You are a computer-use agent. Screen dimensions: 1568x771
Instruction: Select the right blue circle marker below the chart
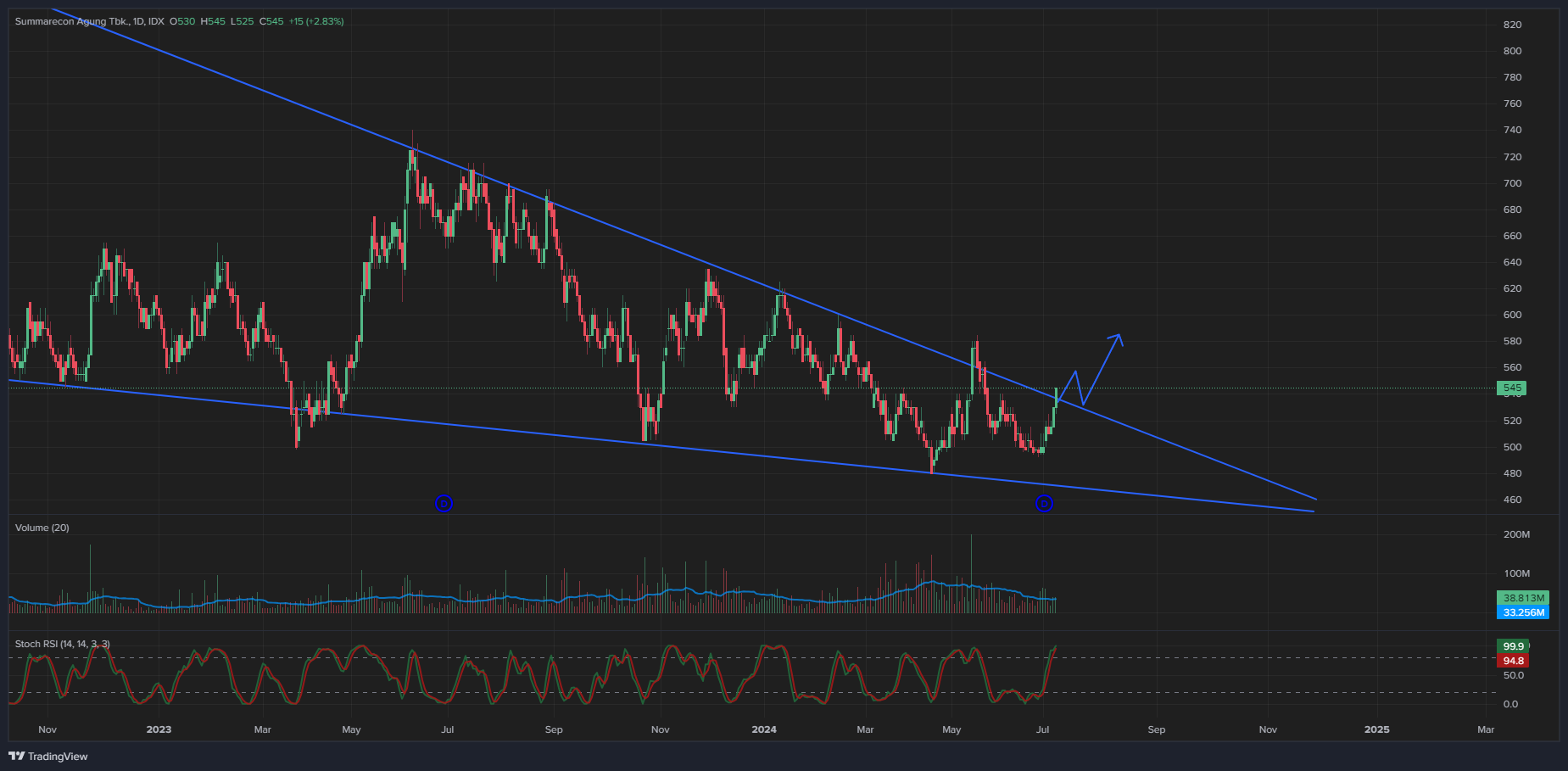pos(1044,503)
